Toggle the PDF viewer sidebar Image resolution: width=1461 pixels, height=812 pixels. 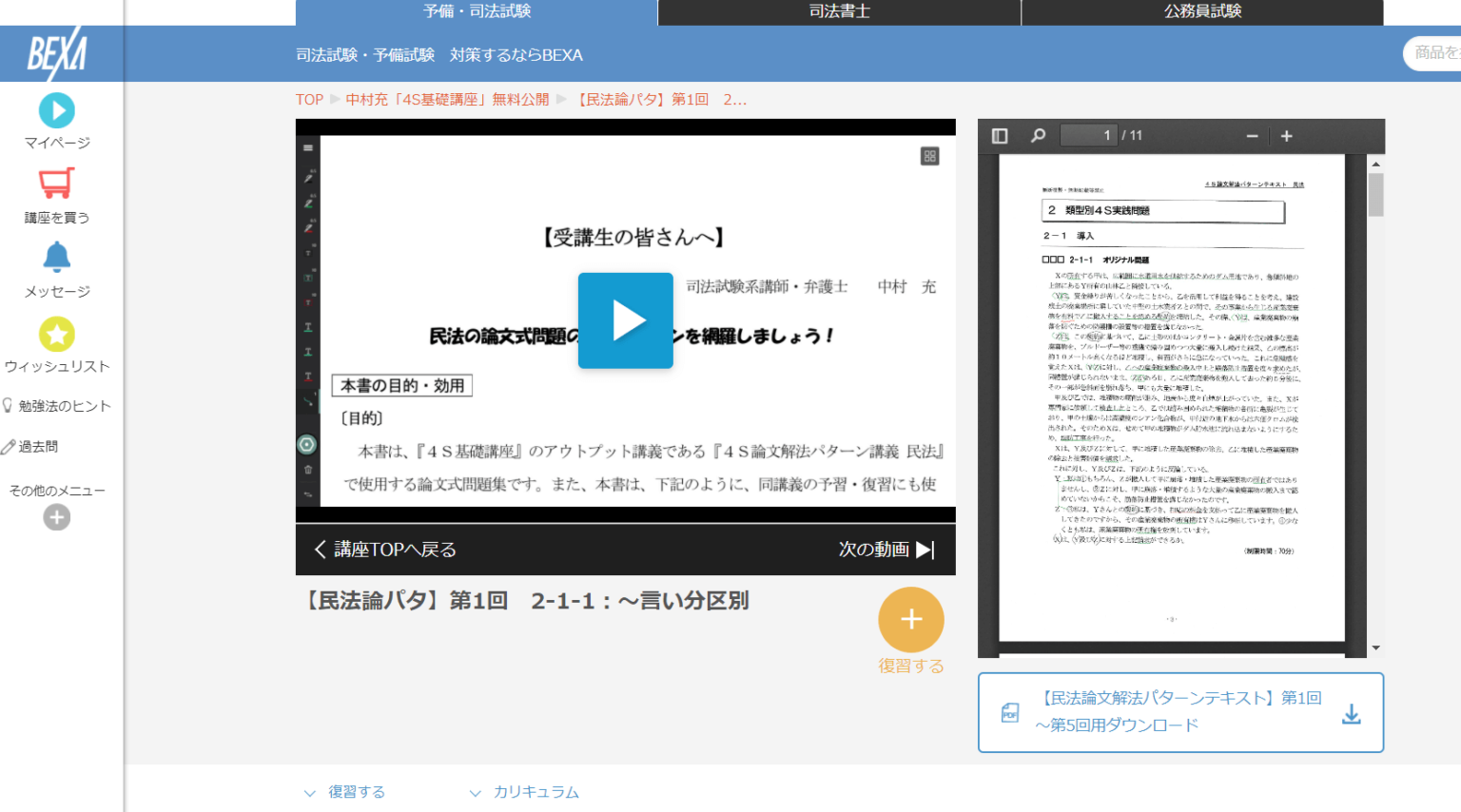[1000, 136]
